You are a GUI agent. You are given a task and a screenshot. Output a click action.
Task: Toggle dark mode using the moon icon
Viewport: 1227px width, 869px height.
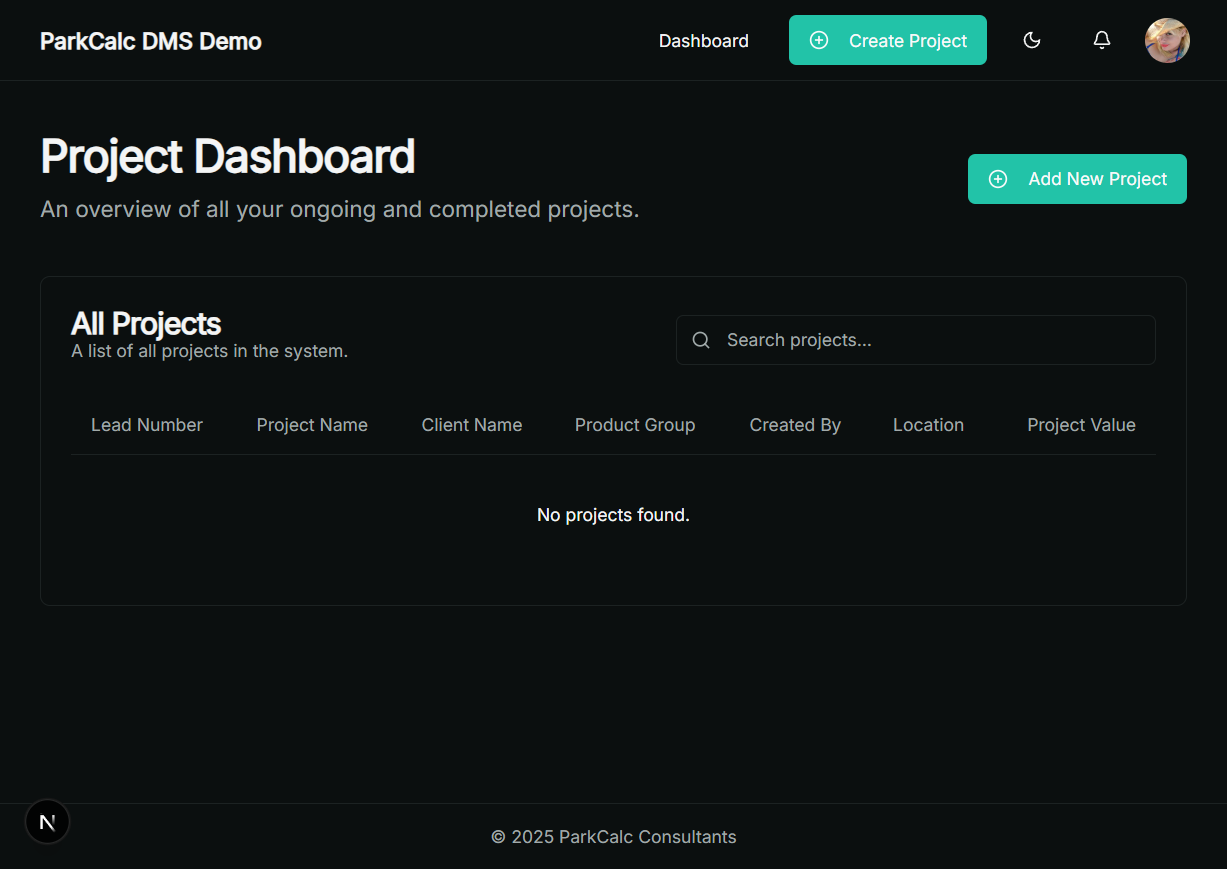point(1031,40)
